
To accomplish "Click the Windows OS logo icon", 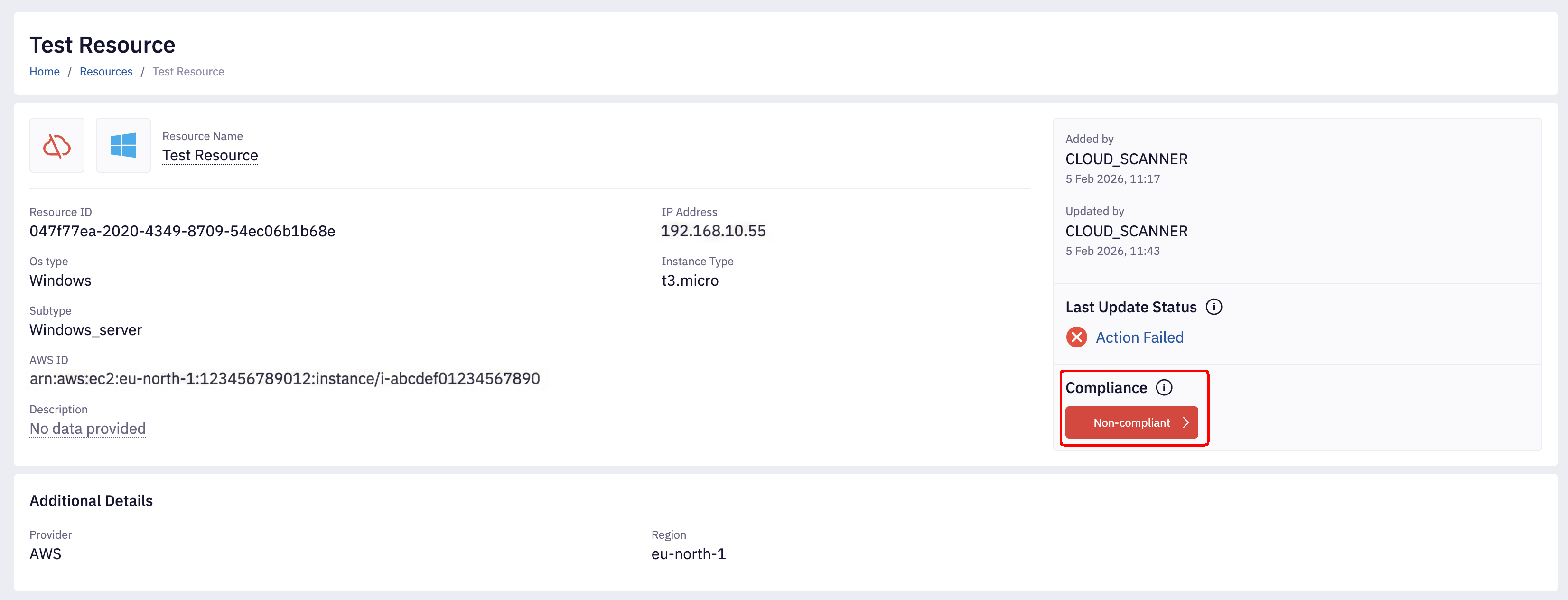I will point(123,146).
